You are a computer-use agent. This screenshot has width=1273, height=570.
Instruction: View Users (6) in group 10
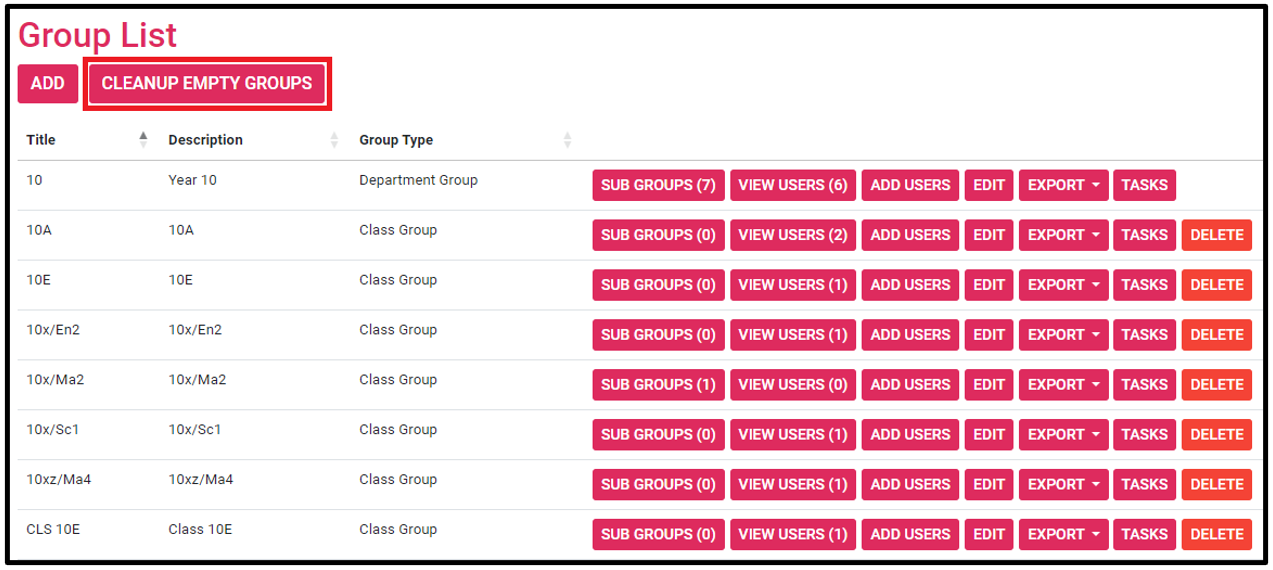792,185
